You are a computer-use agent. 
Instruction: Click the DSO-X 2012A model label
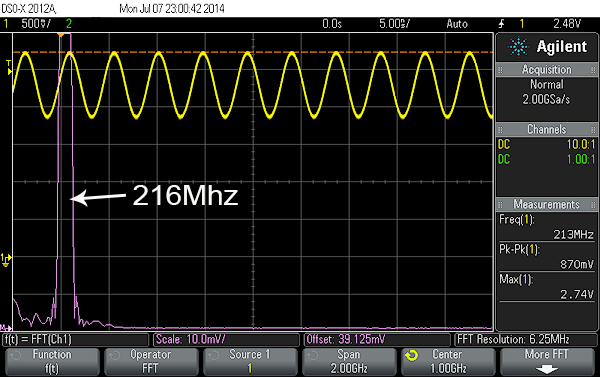[29, 8]
